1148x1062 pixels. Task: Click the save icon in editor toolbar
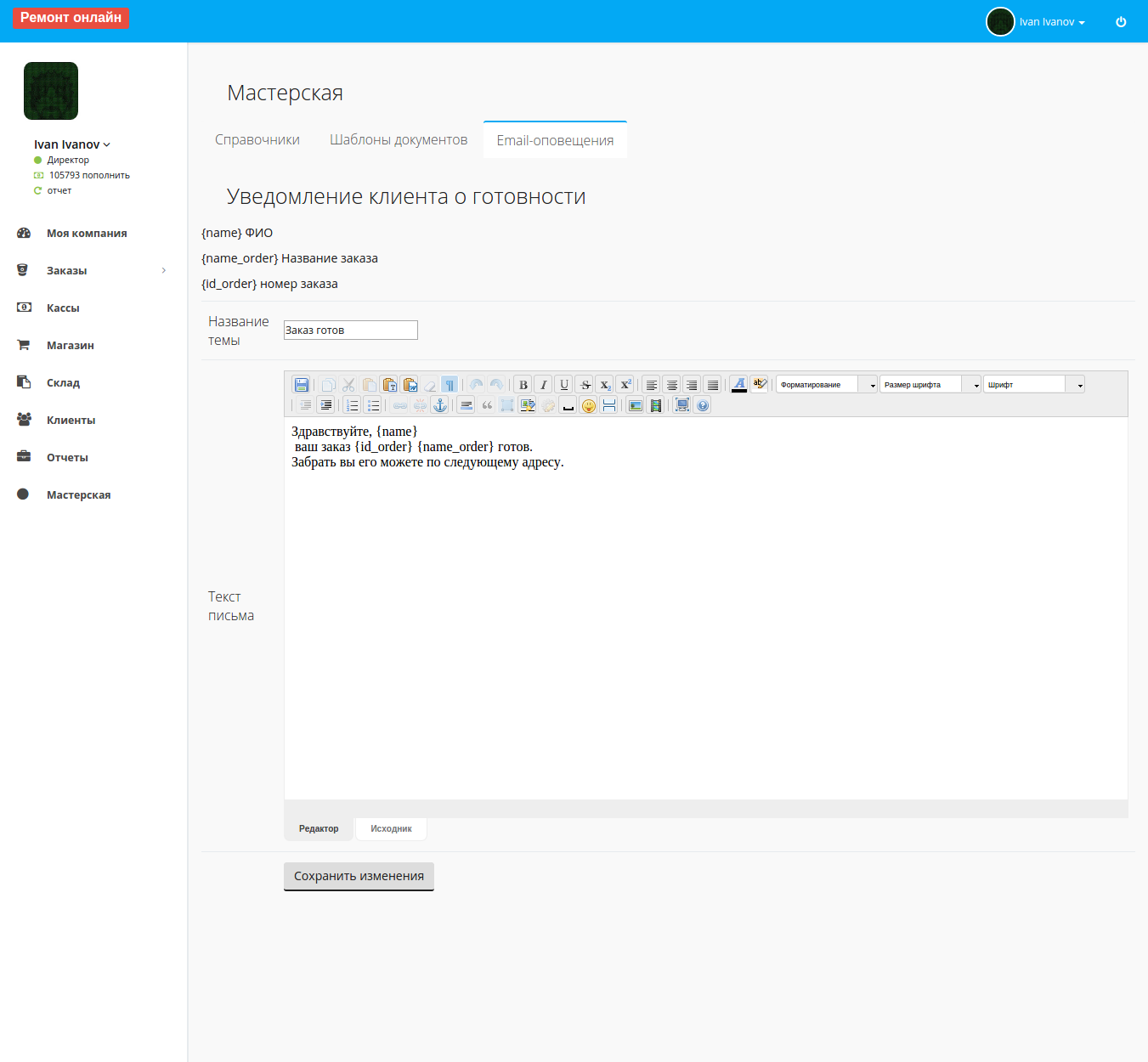click(301, 385)
